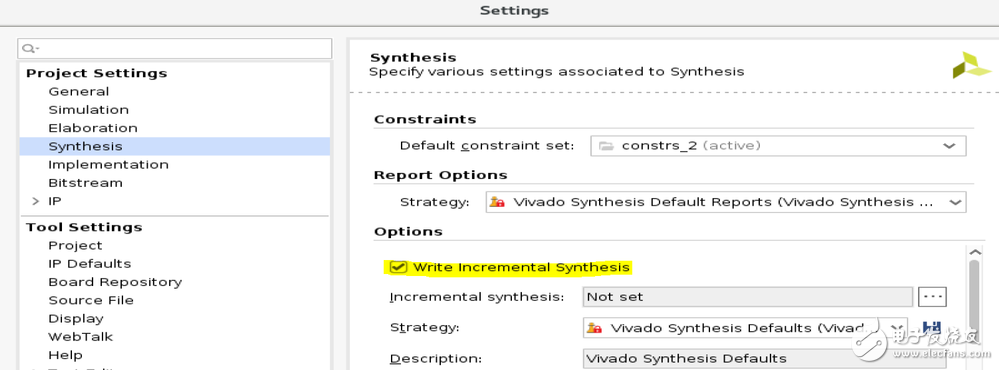Open Bitstream settings
Viewport: 999px width, 370px height.
[x=85, y=183]
